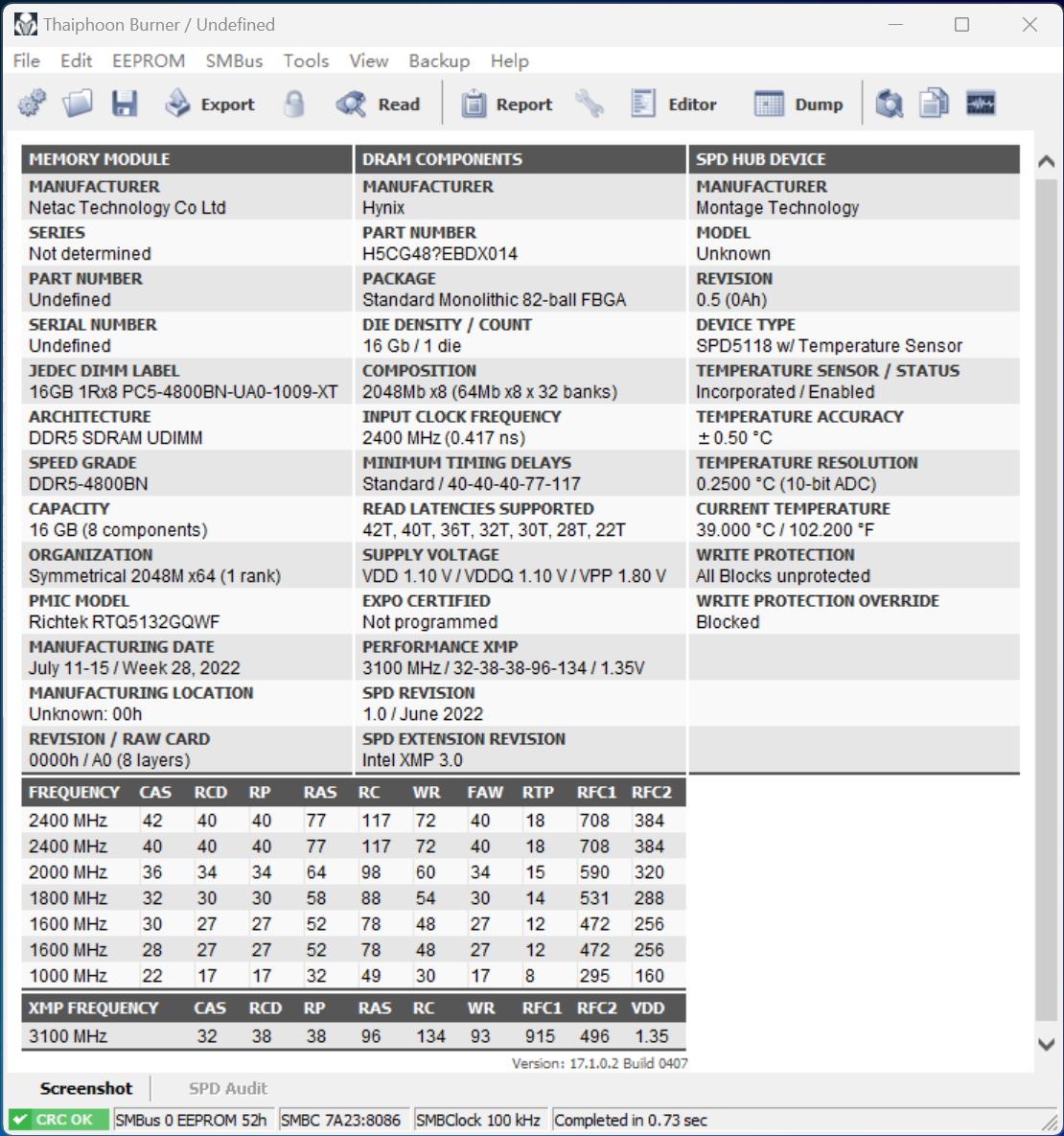Click the gear settings icon in toolbar
The width and height of the screenshot is (1064, 1136).
coord(32,104)
